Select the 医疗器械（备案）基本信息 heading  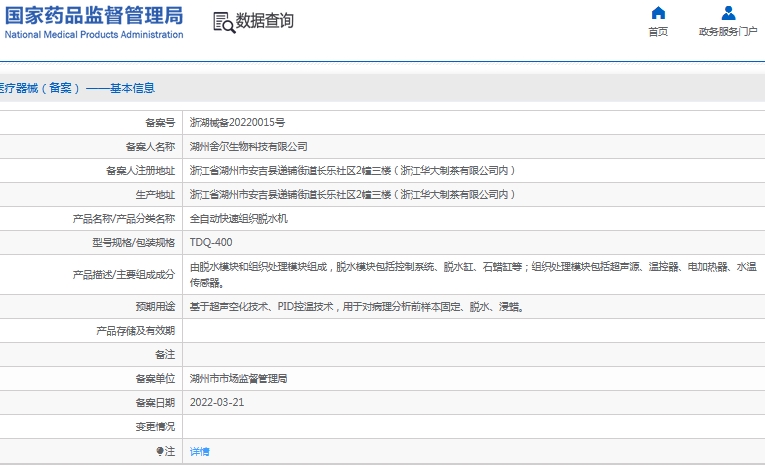(77, 88)
